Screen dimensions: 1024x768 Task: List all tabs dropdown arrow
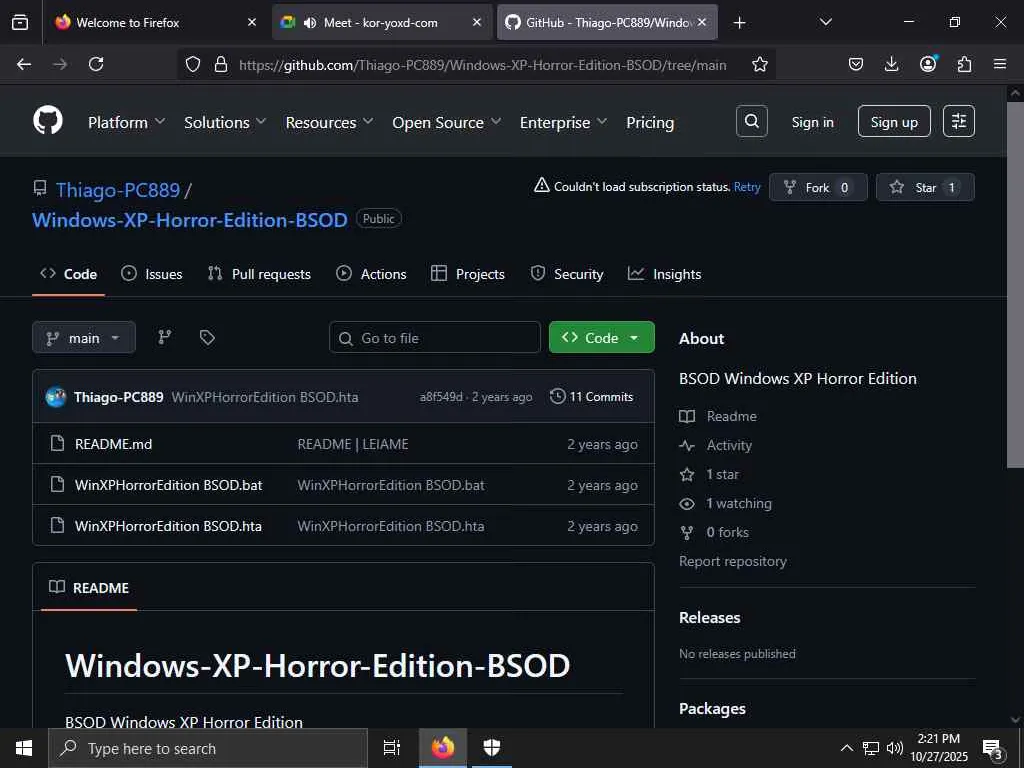(825, 22)
